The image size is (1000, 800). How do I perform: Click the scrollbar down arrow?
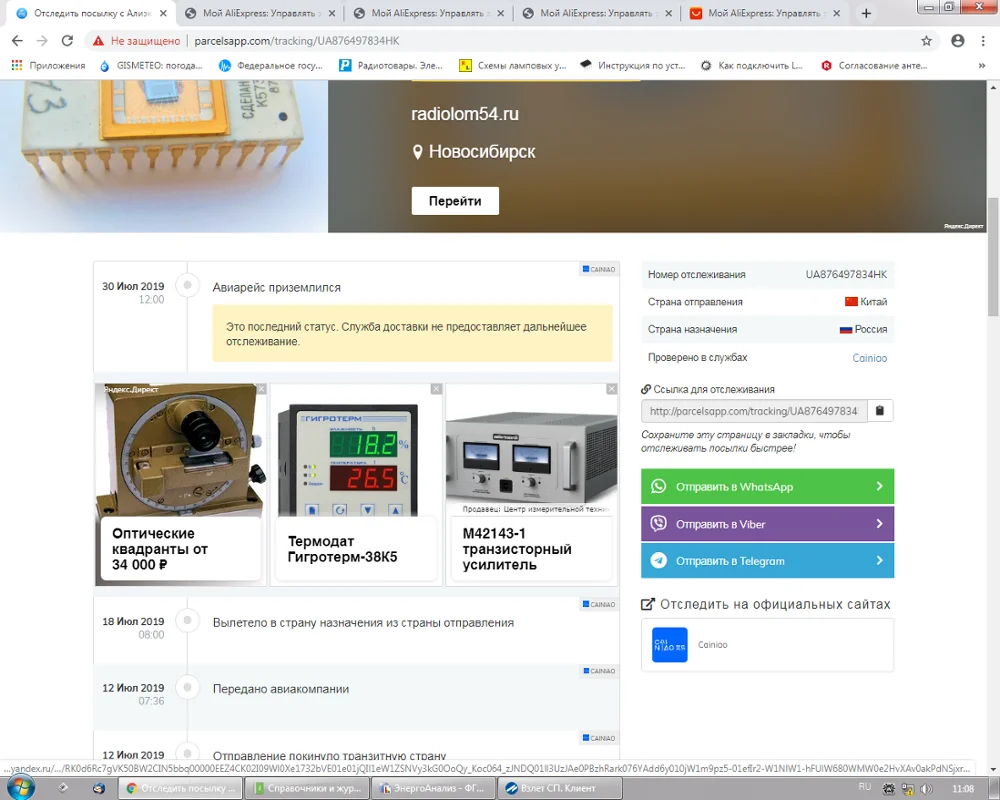tap(993, 769)
